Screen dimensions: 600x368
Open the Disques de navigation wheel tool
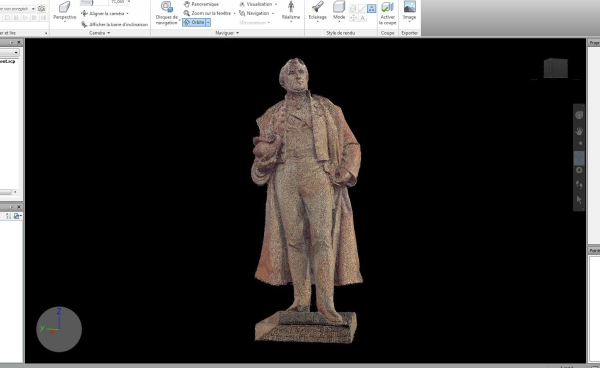coord(166,13)
